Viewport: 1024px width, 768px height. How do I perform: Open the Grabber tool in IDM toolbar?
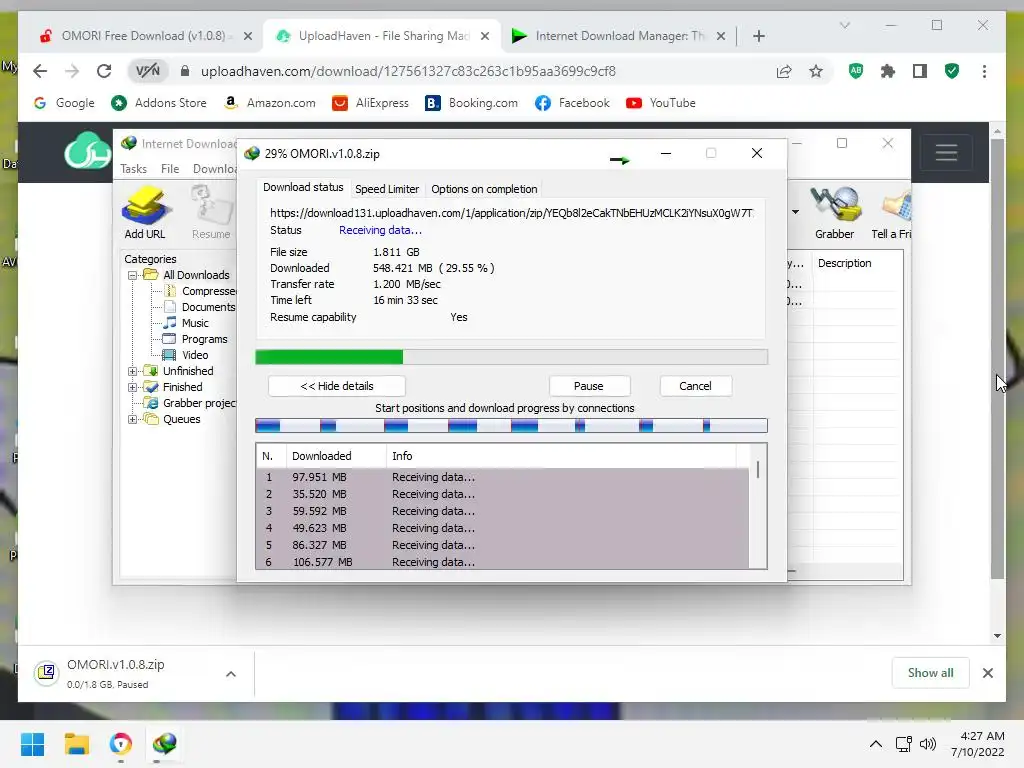(x=835, y=212)
